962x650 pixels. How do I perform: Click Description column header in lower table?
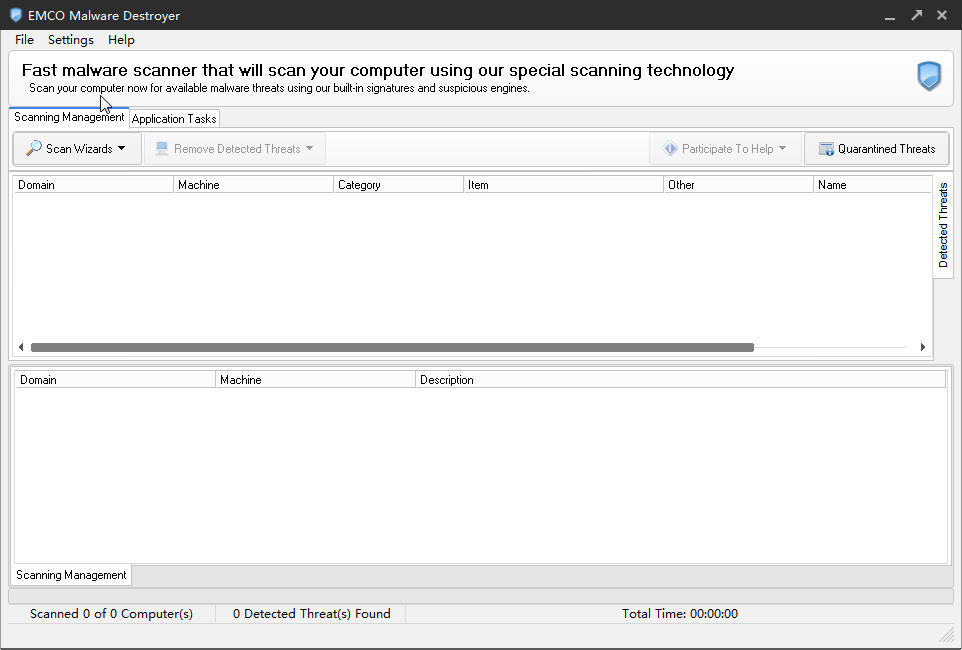tap(680, 380)
